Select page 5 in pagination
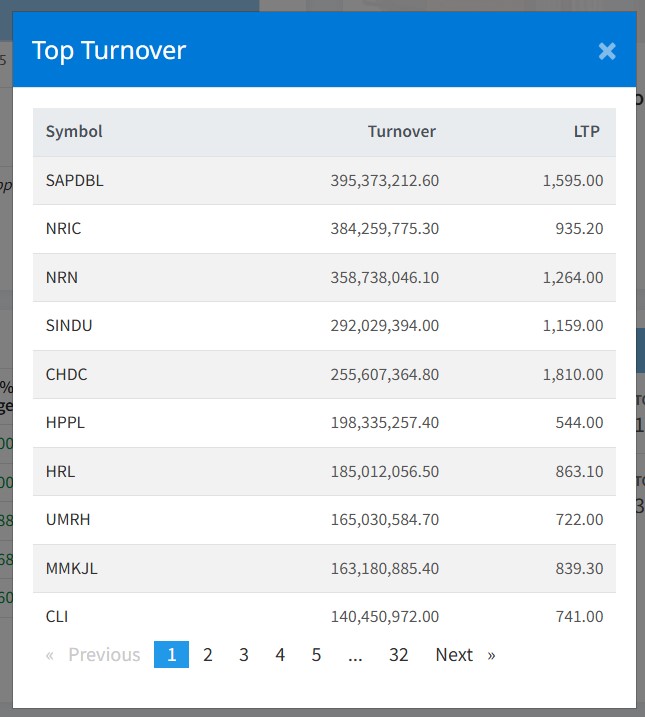The width and height of the screenshot is (645, 717). (x=316, y=655)
